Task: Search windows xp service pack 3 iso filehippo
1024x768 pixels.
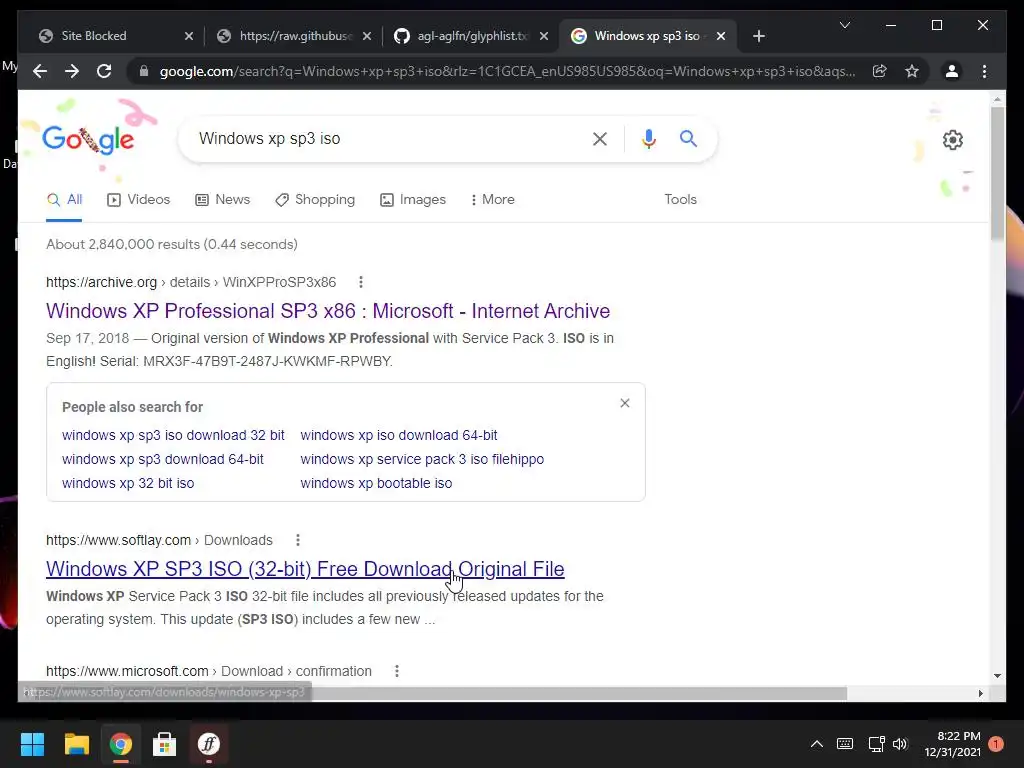Action: pos(422,459)
